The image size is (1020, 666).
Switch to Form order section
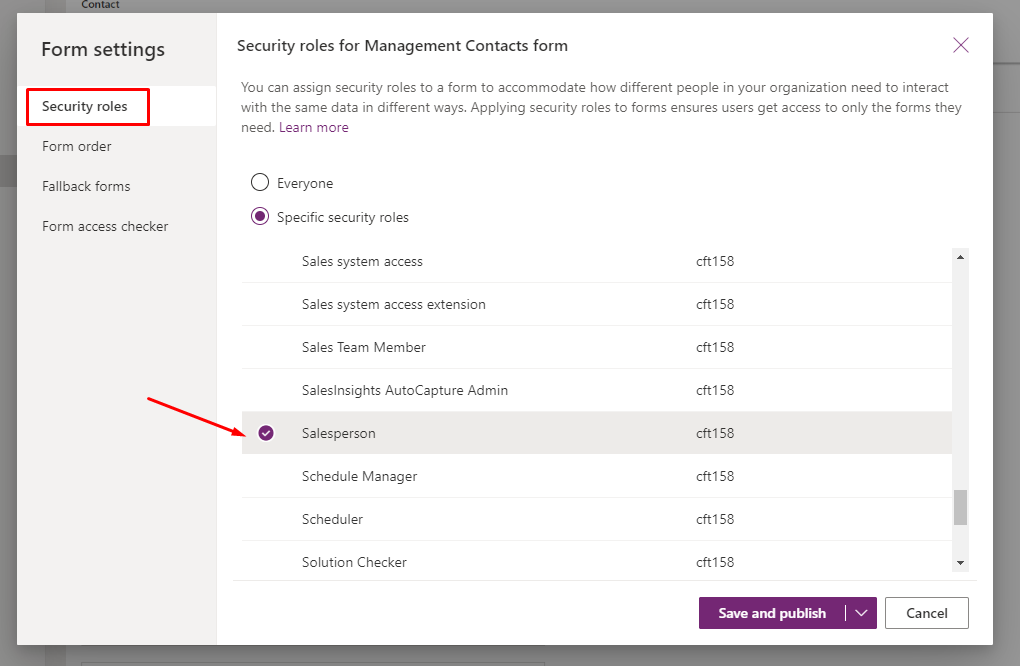pyautogui.click(x=77, y=146)
